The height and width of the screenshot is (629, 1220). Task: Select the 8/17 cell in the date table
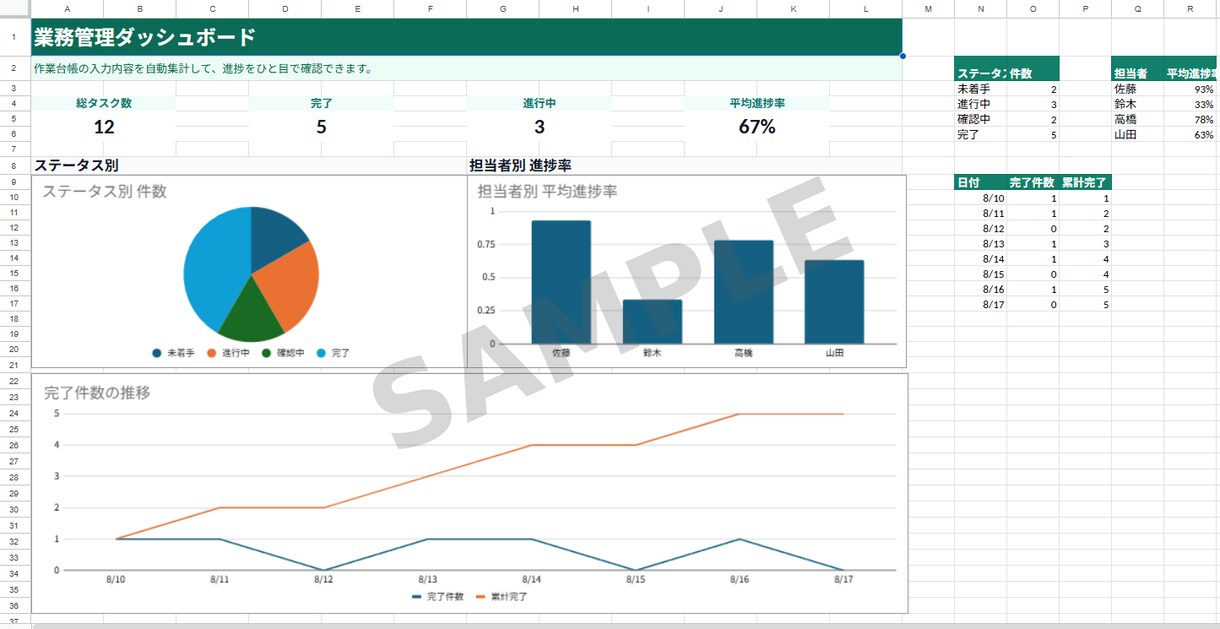click(x=981, y=304)
